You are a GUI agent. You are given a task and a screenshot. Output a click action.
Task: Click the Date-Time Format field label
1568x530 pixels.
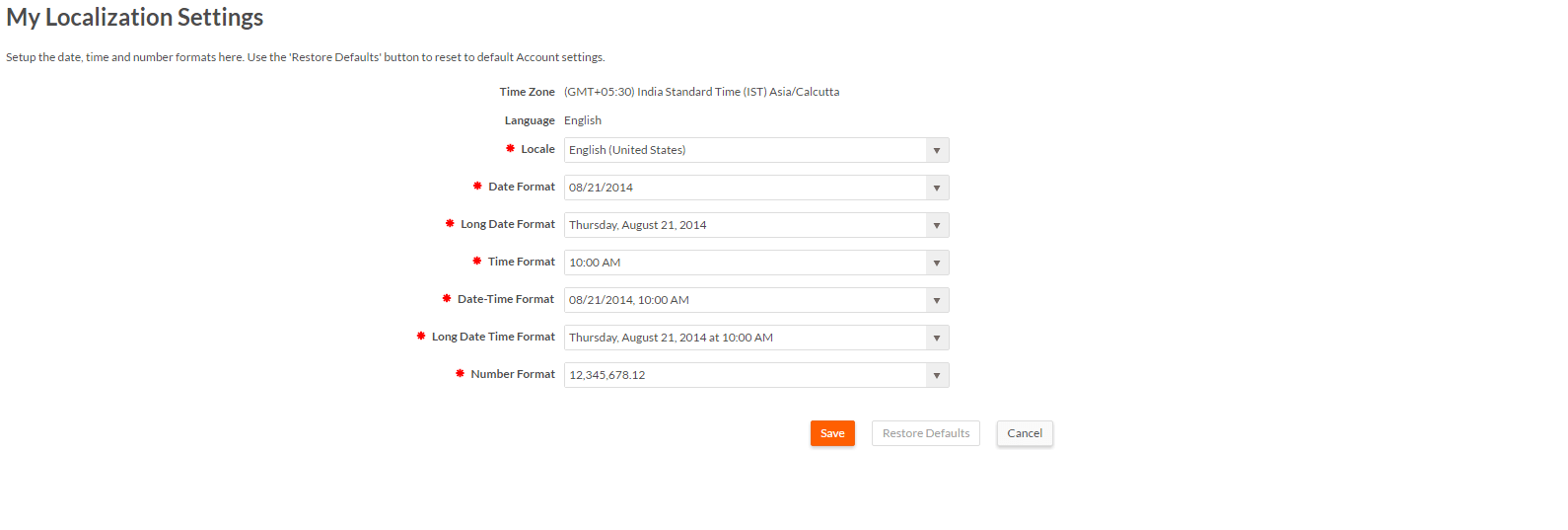point(506,299)
